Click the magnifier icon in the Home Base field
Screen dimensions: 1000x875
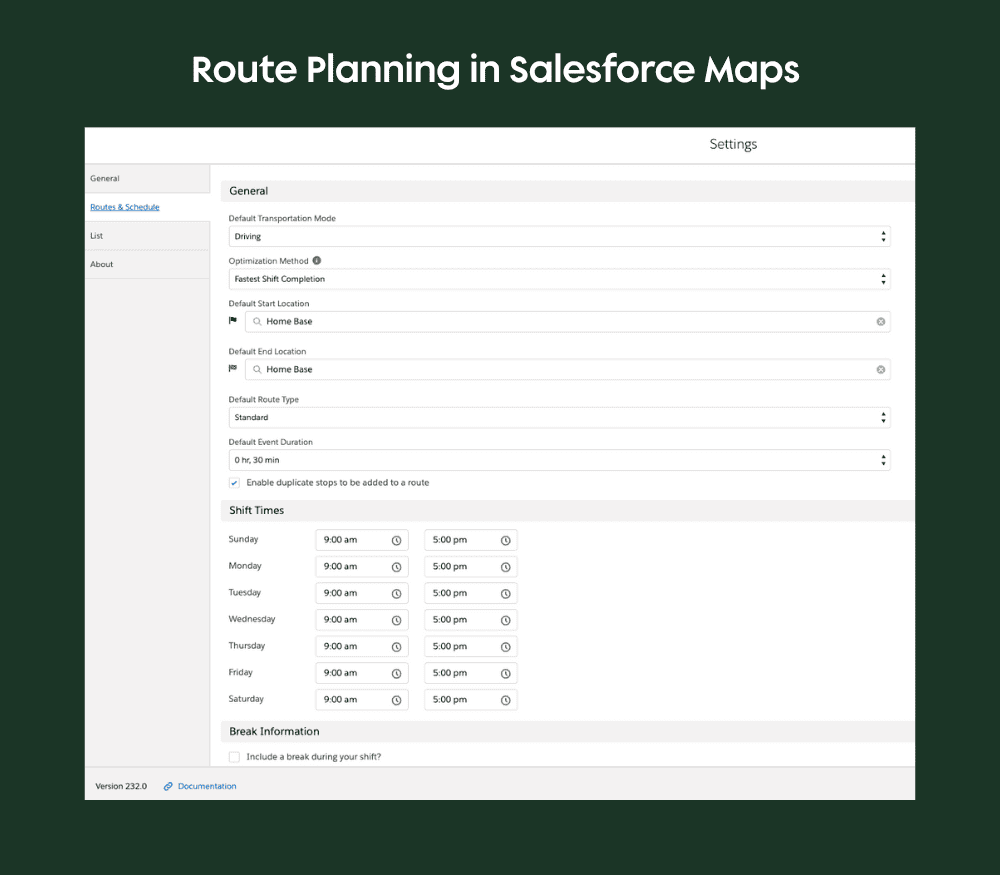point(257,321)
